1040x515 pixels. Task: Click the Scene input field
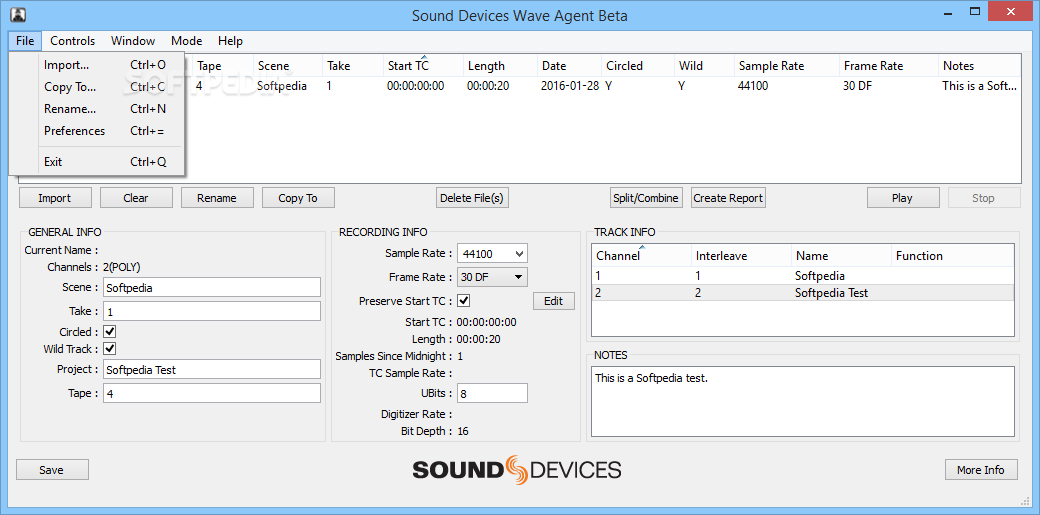(212, 287)
